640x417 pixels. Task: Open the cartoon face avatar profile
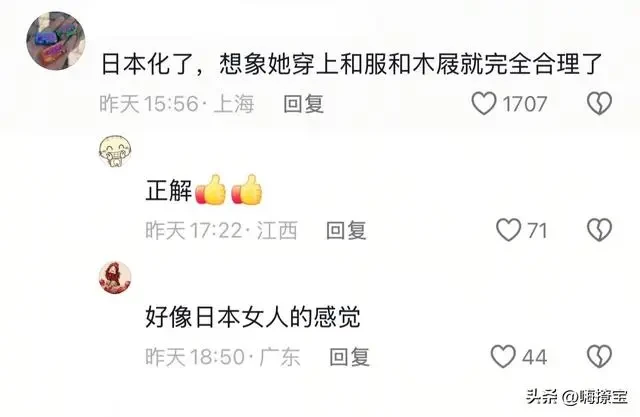pyautogui.click(x=116, y=151)
